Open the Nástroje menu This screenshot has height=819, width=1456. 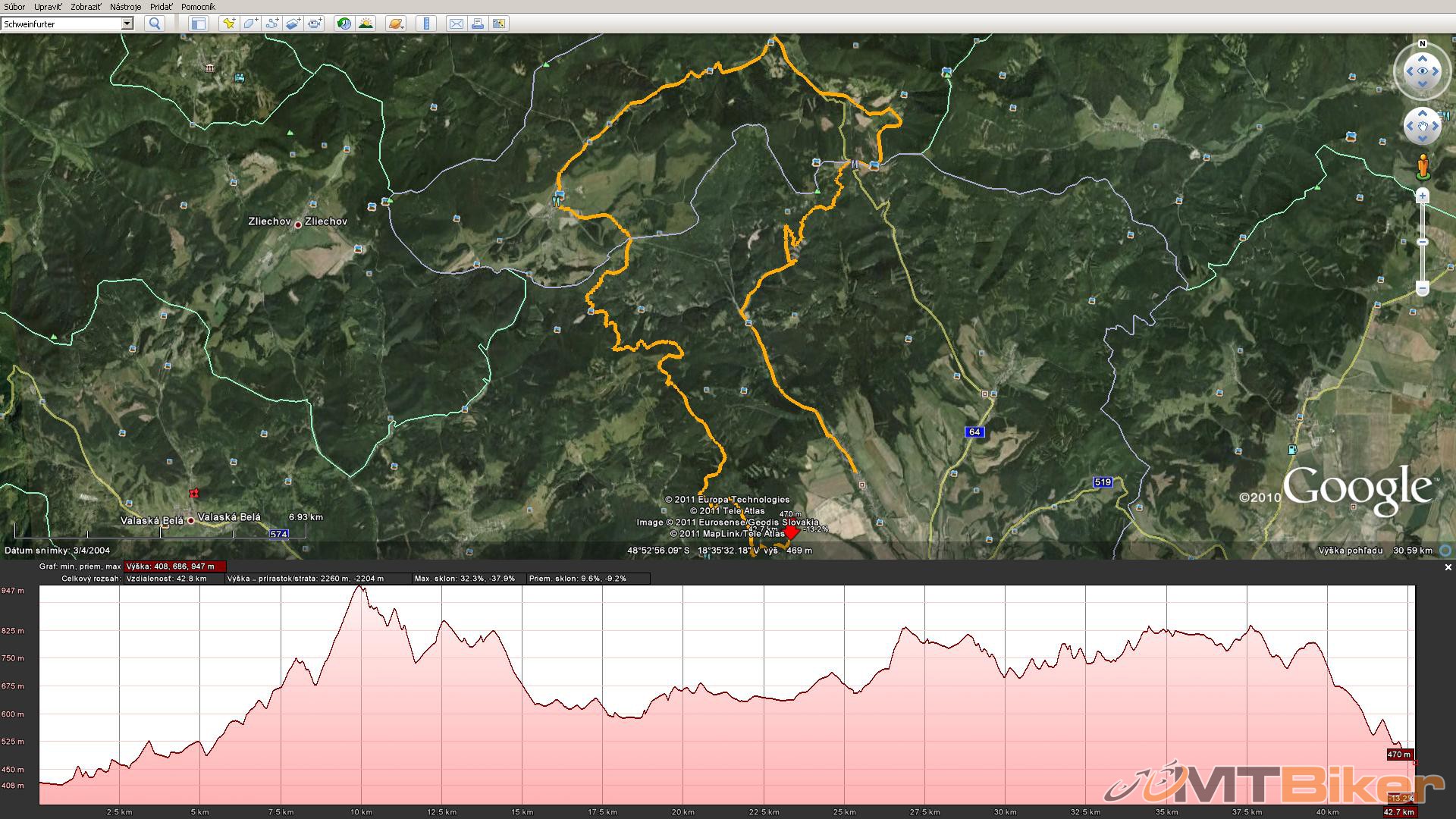125,7
